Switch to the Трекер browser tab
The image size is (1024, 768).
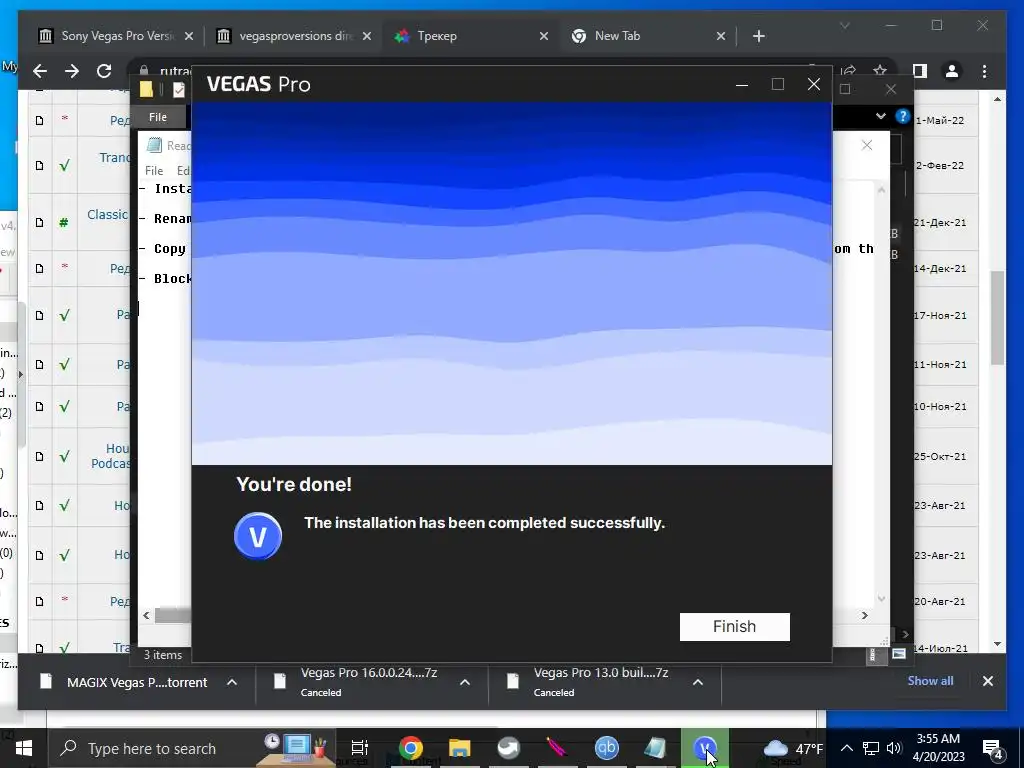(x=472, y=36)
